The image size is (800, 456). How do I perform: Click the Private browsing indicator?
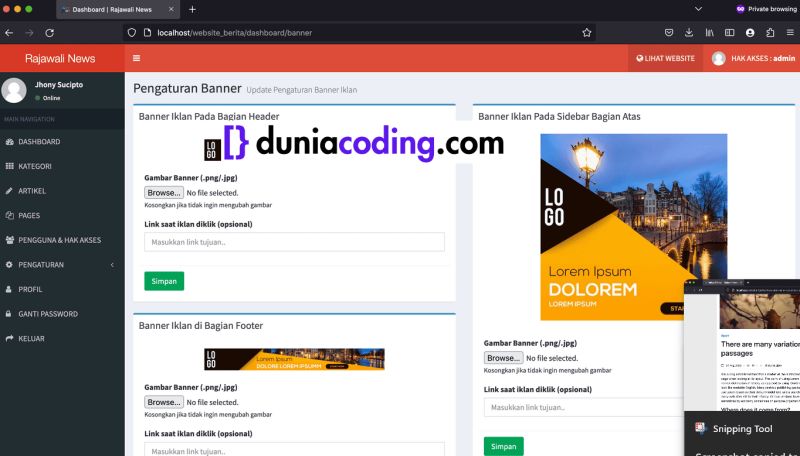coord(765,9)
